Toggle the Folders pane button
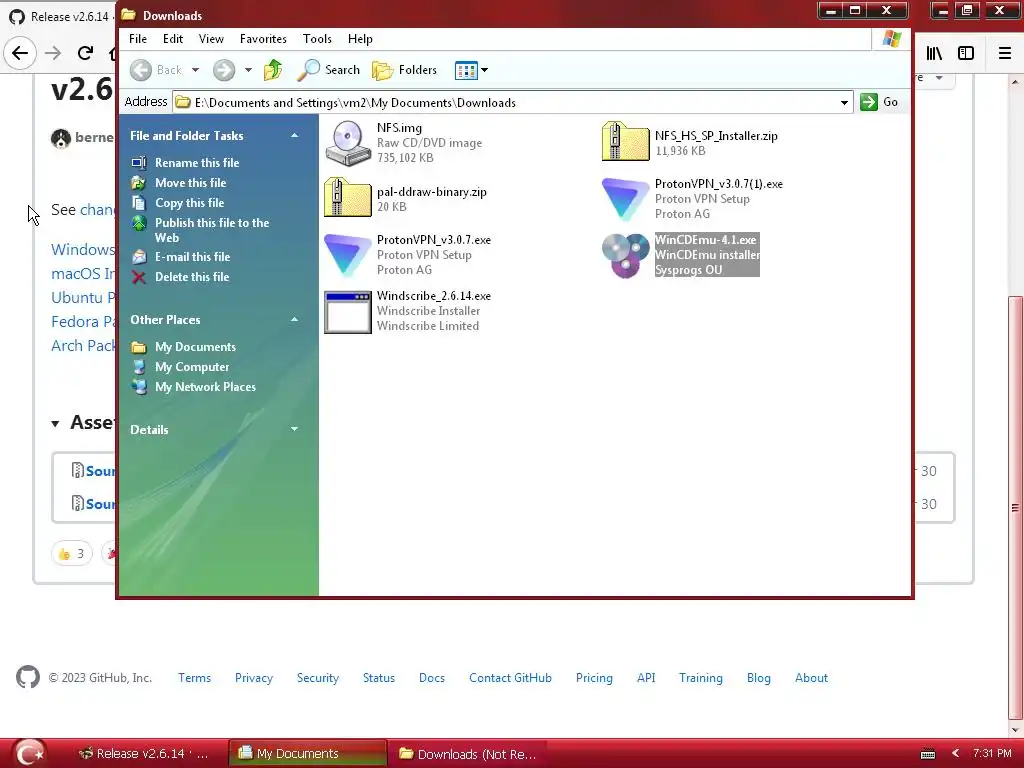Image resolution: width=1024 pixels, height=768 pixels. tap(404, 70)
